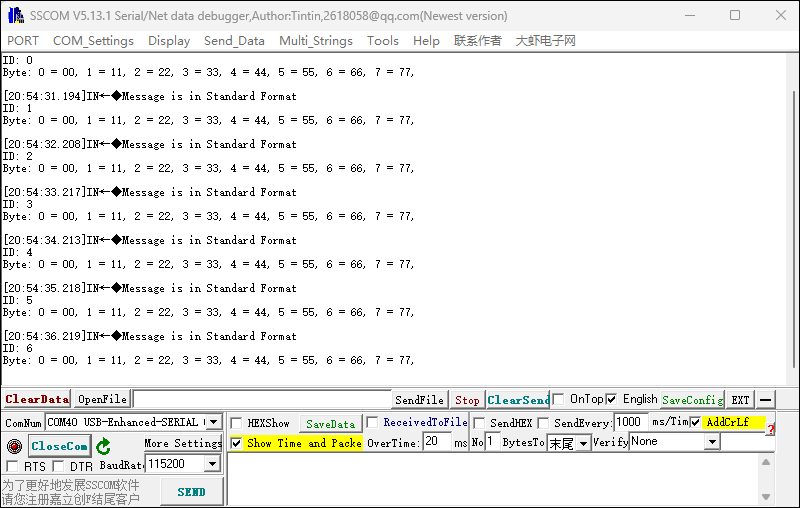This screenshot has width=800, height=508.
Task: Enable the OnTop checkbox
Action: pyautogui.click(x=558, y=399)
